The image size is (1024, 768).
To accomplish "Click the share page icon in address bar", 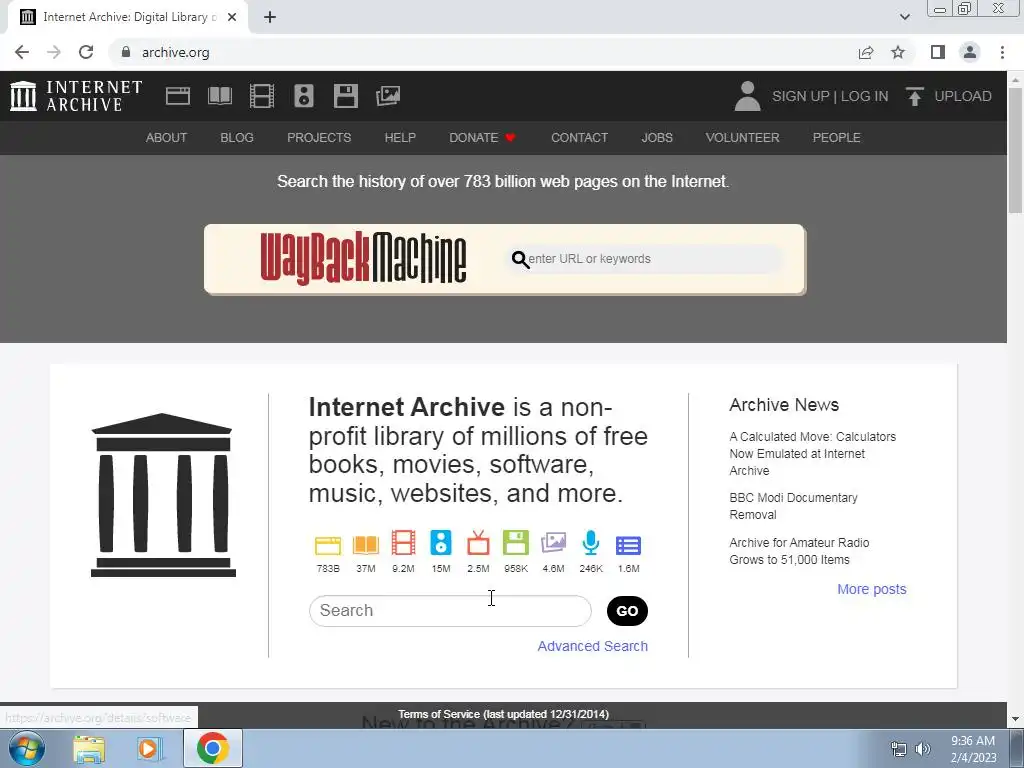I will pyautogui.click(x=866, y=52).
